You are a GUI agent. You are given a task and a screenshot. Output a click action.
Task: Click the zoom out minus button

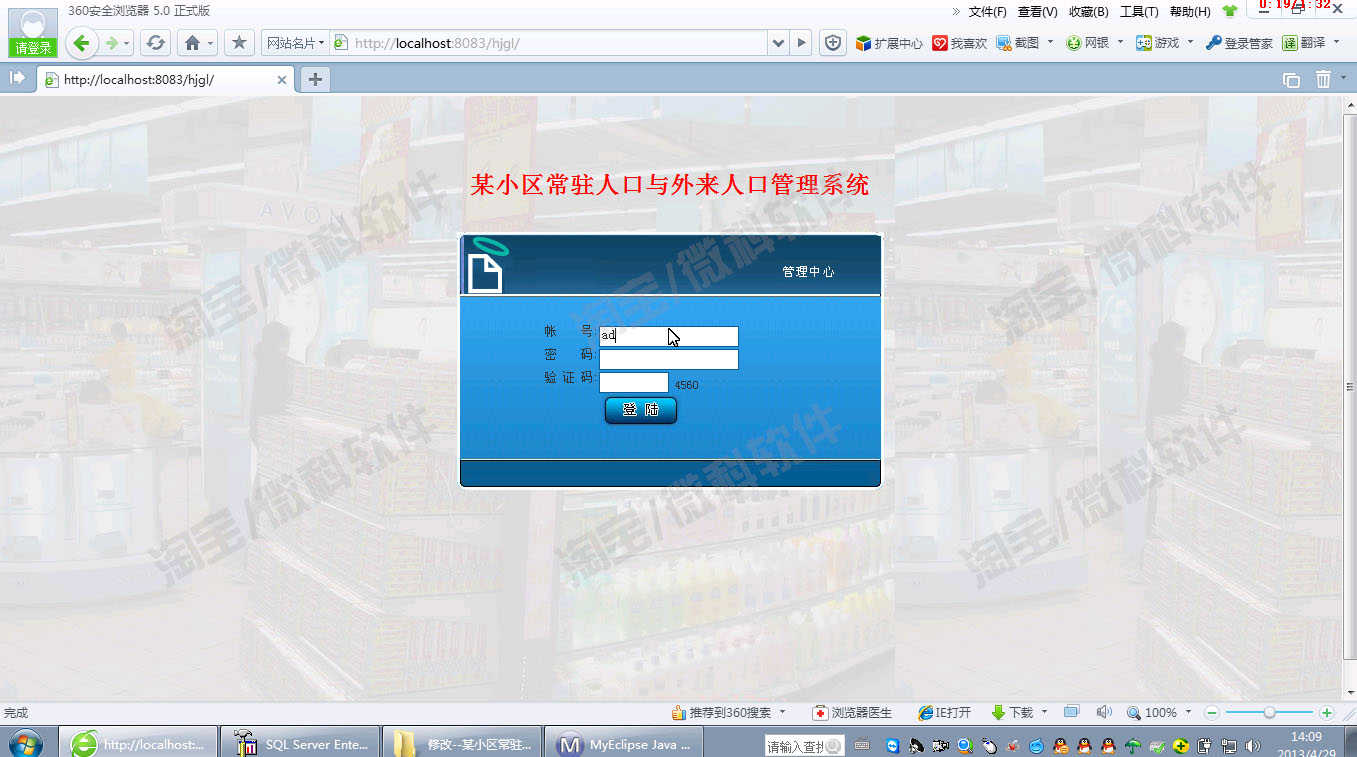pos(1211,713)
